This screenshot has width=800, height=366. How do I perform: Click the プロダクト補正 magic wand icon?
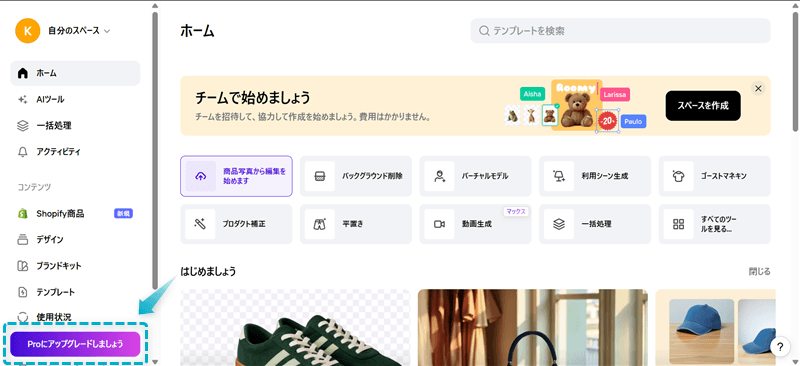(x=201, y=224)
